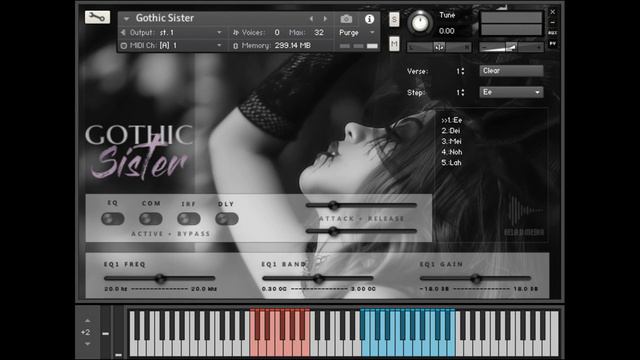Image resolution: width=640 pixels, height=360 pixels.
Task: Change the Verse stepper value
Action: 463,71
